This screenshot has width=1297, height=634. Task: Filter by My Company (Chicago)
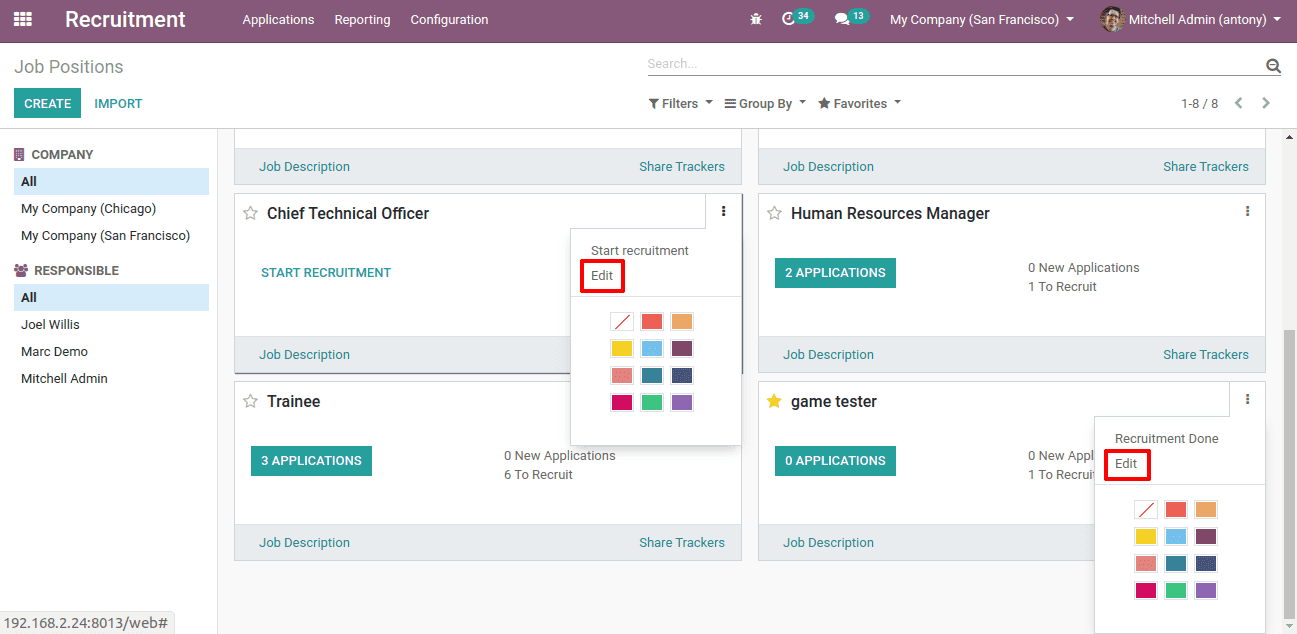coord(89,209)
